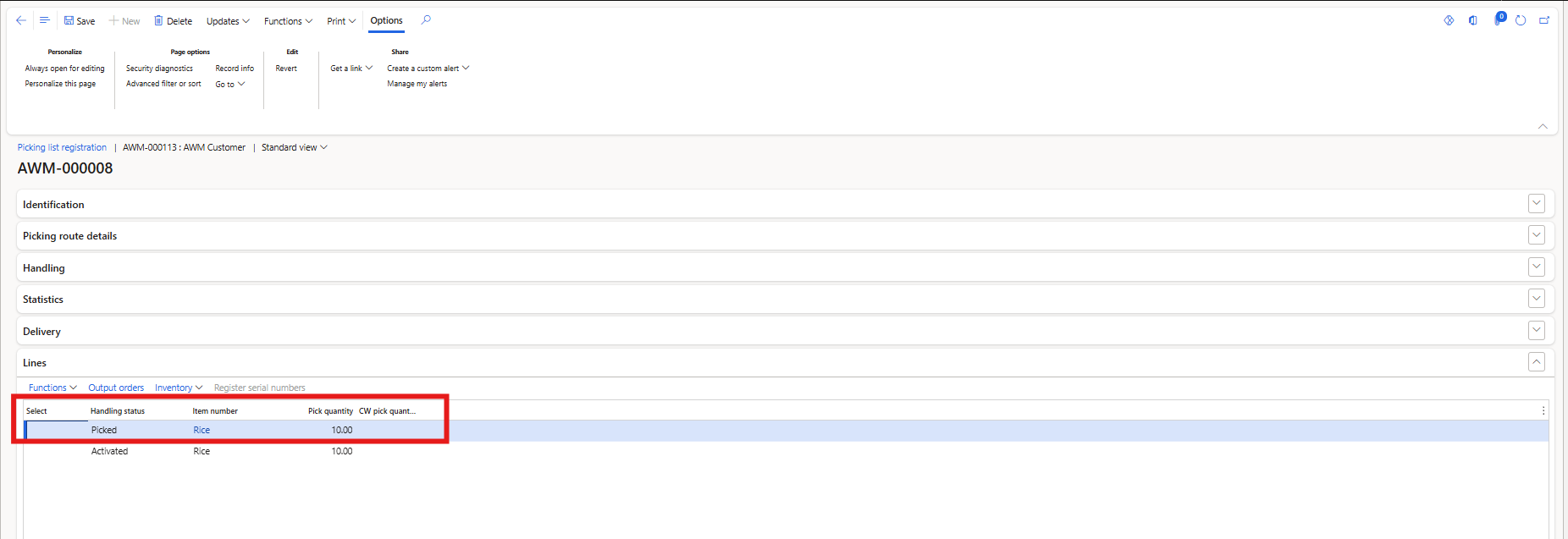Open the Print menu

[341, 21]
